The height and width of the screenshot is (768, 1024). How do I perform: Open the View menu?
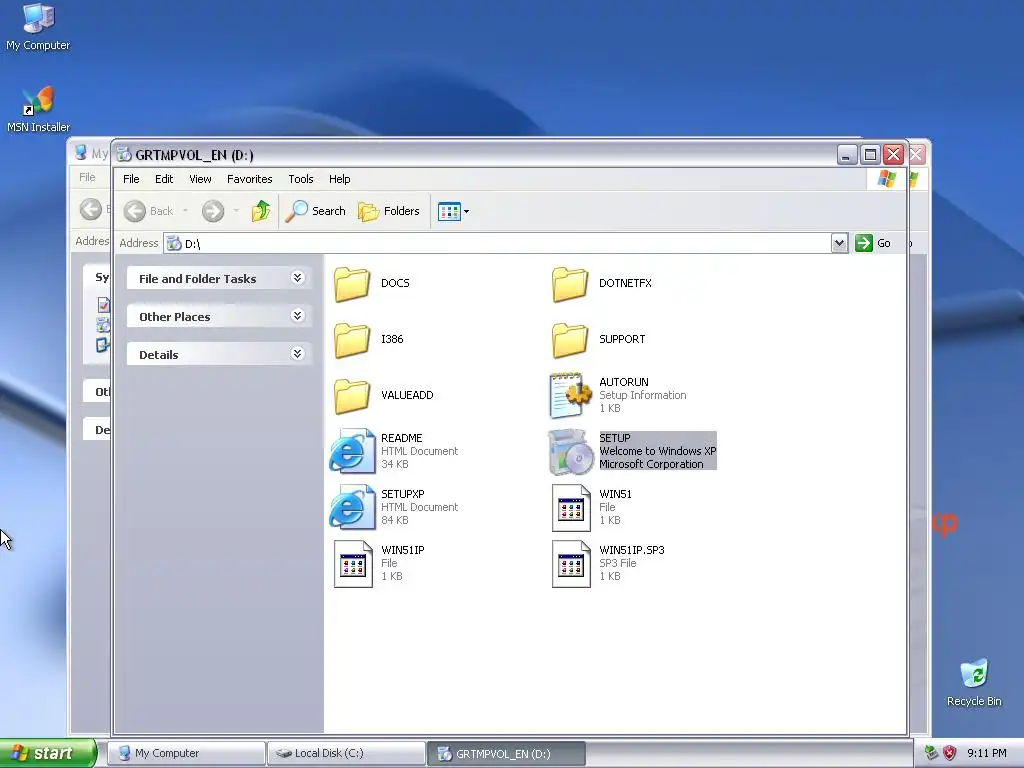[200, 179]
